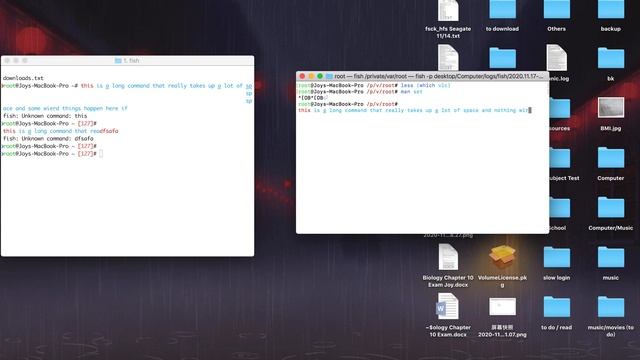Click the 'man set' command line
Image resolution: width=640 pixels, height=360 pixels.
(x=411, y=92)
